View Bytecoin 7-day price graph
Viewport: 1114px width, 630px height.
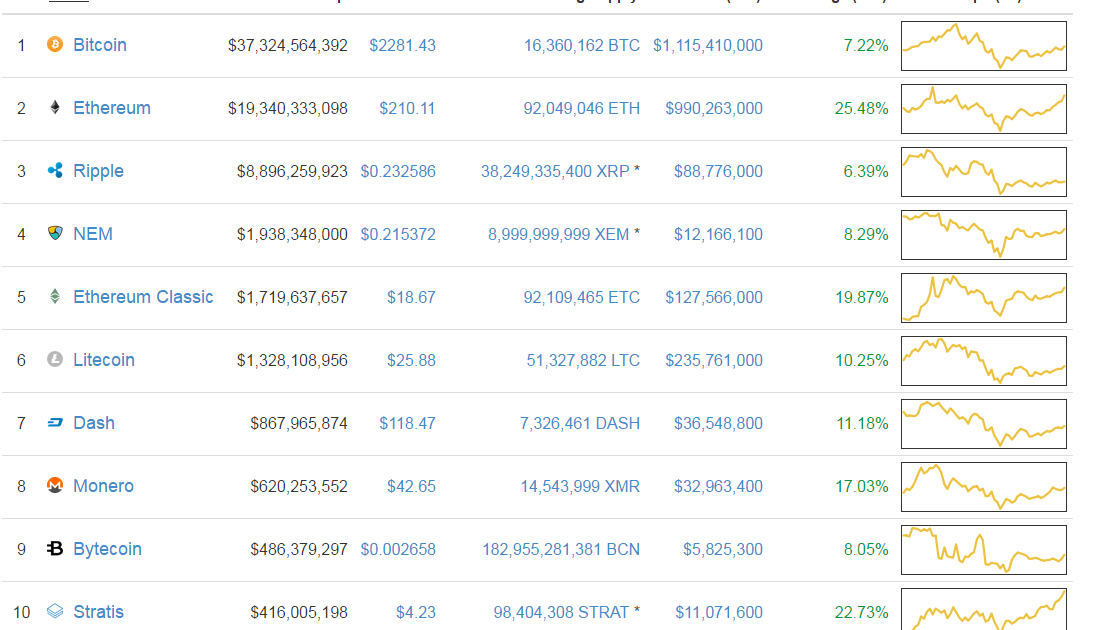(x=984, y=550)
